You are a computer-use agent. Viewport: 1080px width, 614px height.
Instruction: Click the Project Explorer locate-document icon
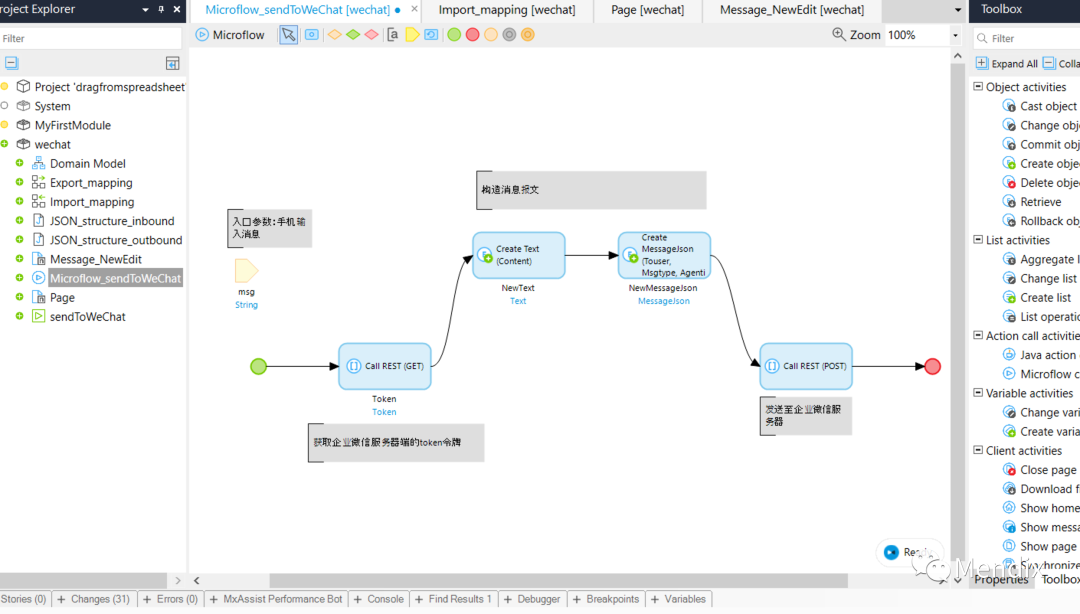pos(172,63)
